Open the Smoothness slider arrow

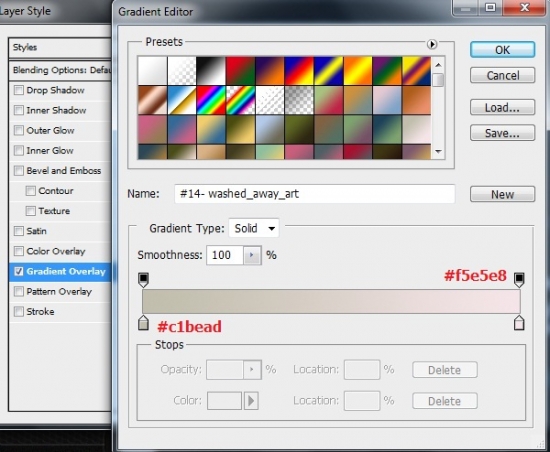pos(252,255)
